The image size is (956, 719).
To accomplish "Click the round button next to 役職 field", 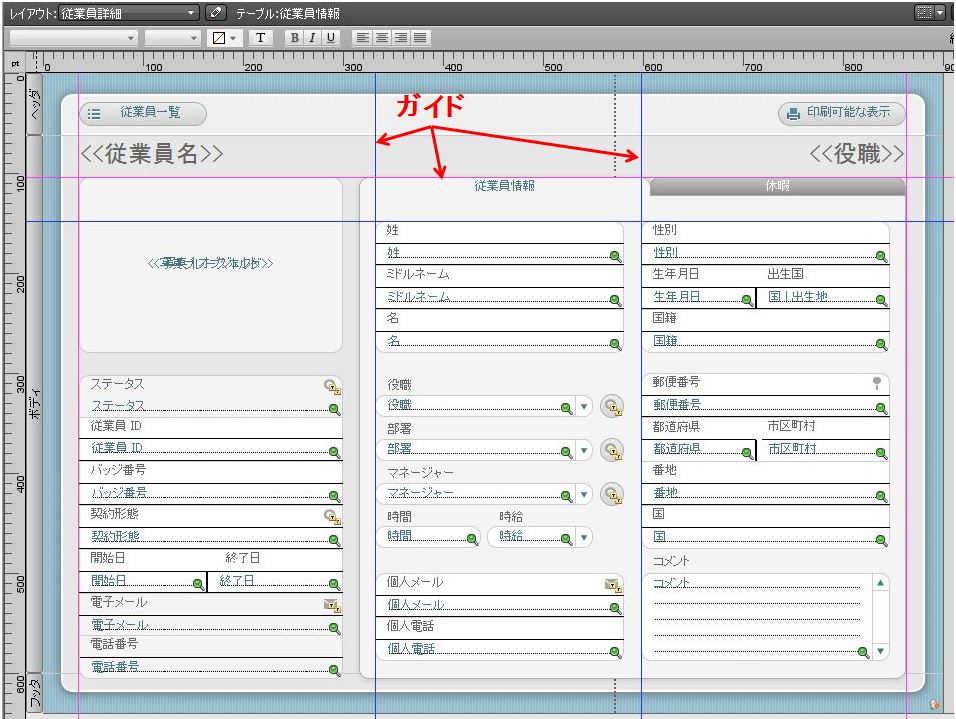I will coord(612,406).
